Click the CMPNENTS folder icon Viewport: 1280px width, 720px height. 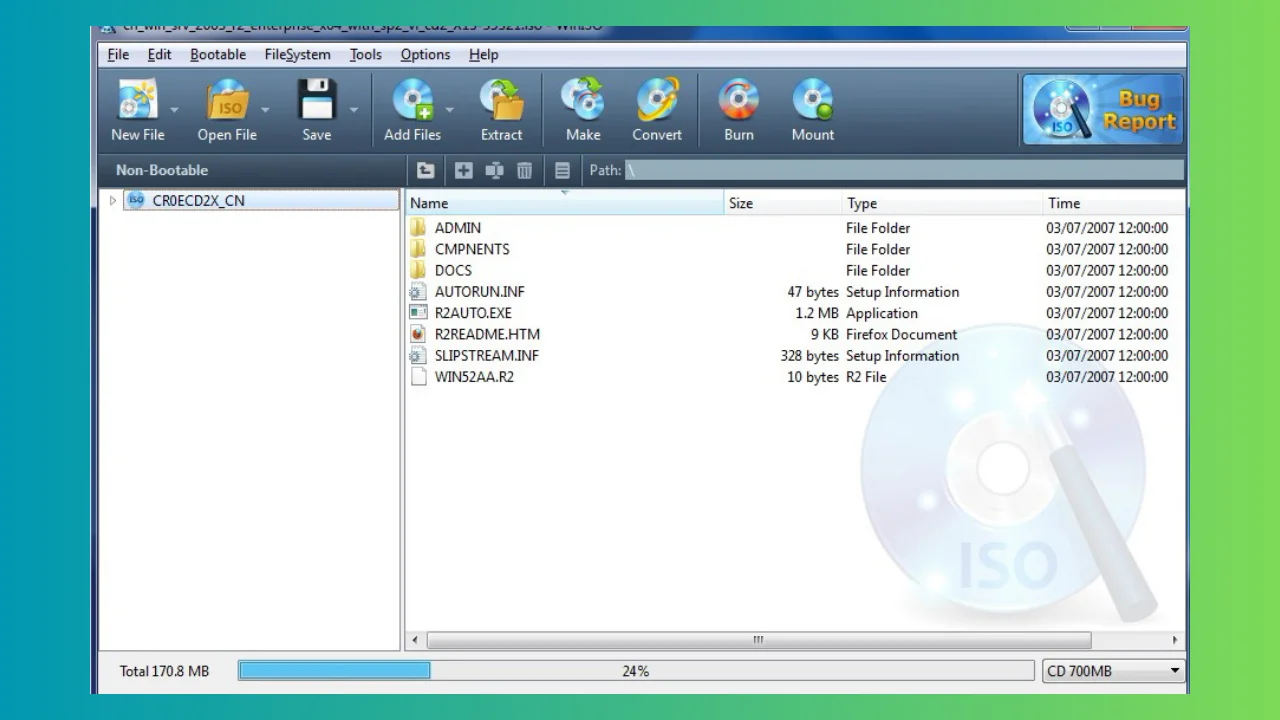pos(418,249)
